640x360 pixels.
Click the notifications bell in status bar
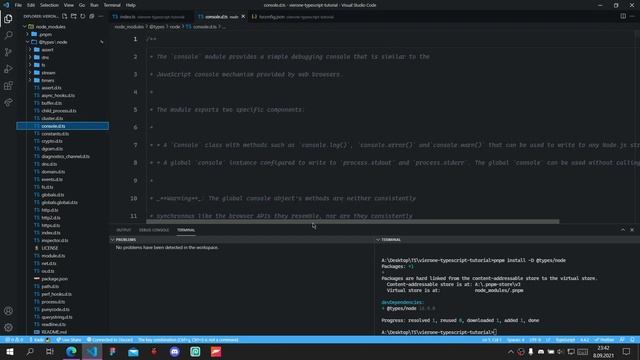[x=632, y=340]
